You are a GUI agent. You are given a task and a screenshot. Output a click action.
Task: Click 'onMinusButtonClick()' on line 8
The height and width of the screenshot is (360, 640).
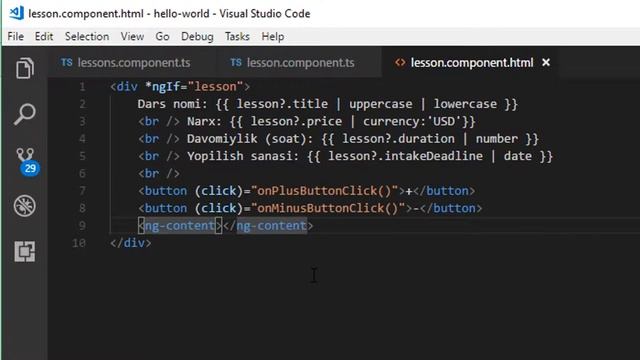pyautogui.click(x=328, y=208)
